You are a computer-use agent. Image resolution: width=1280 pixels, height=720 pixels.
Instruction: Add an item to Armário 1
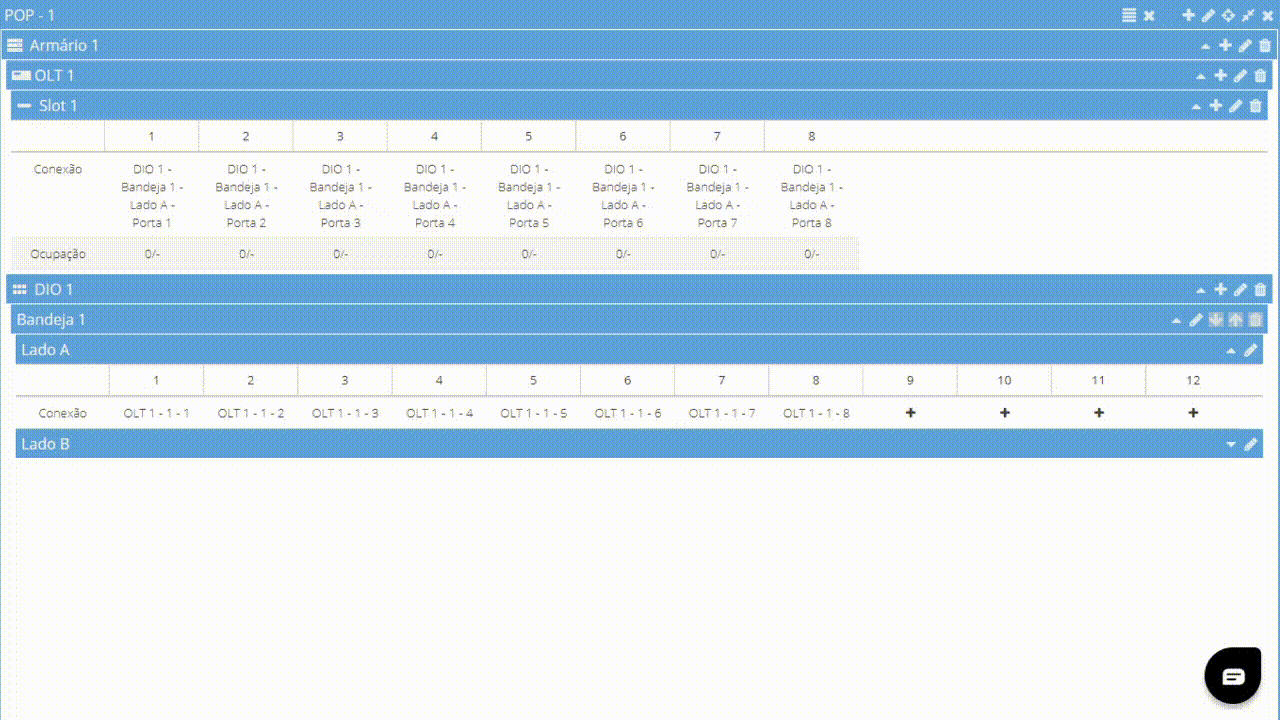[x=1226, y=45]
